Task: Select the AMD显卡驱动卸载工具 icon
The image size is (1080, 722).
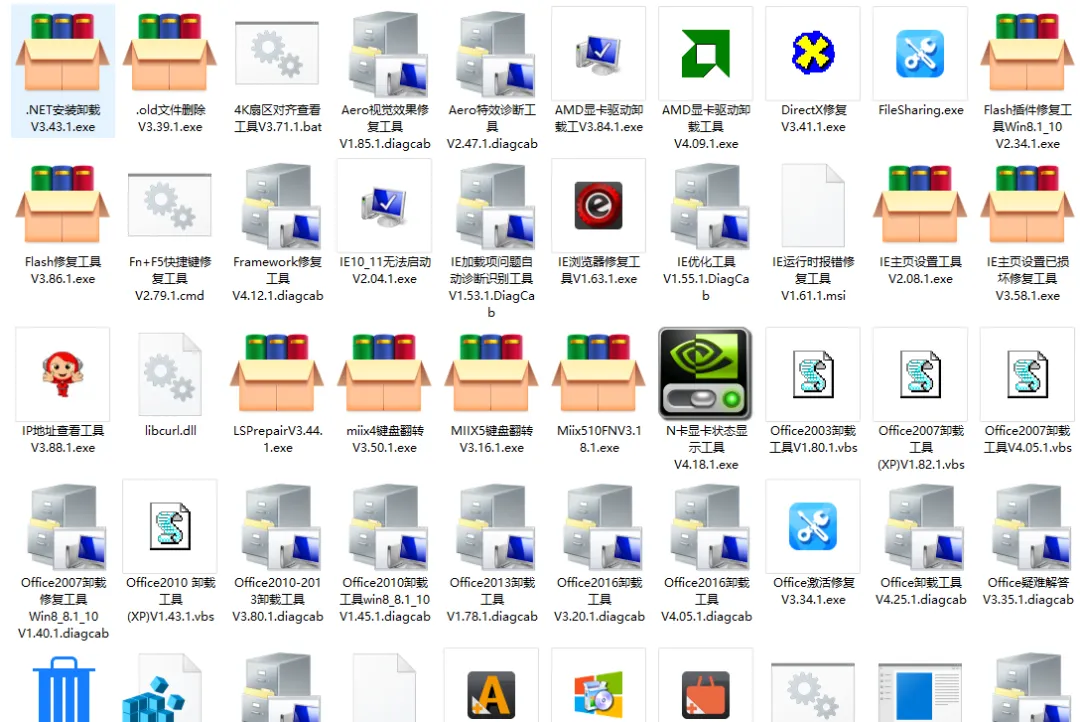Action: [706, 53]
